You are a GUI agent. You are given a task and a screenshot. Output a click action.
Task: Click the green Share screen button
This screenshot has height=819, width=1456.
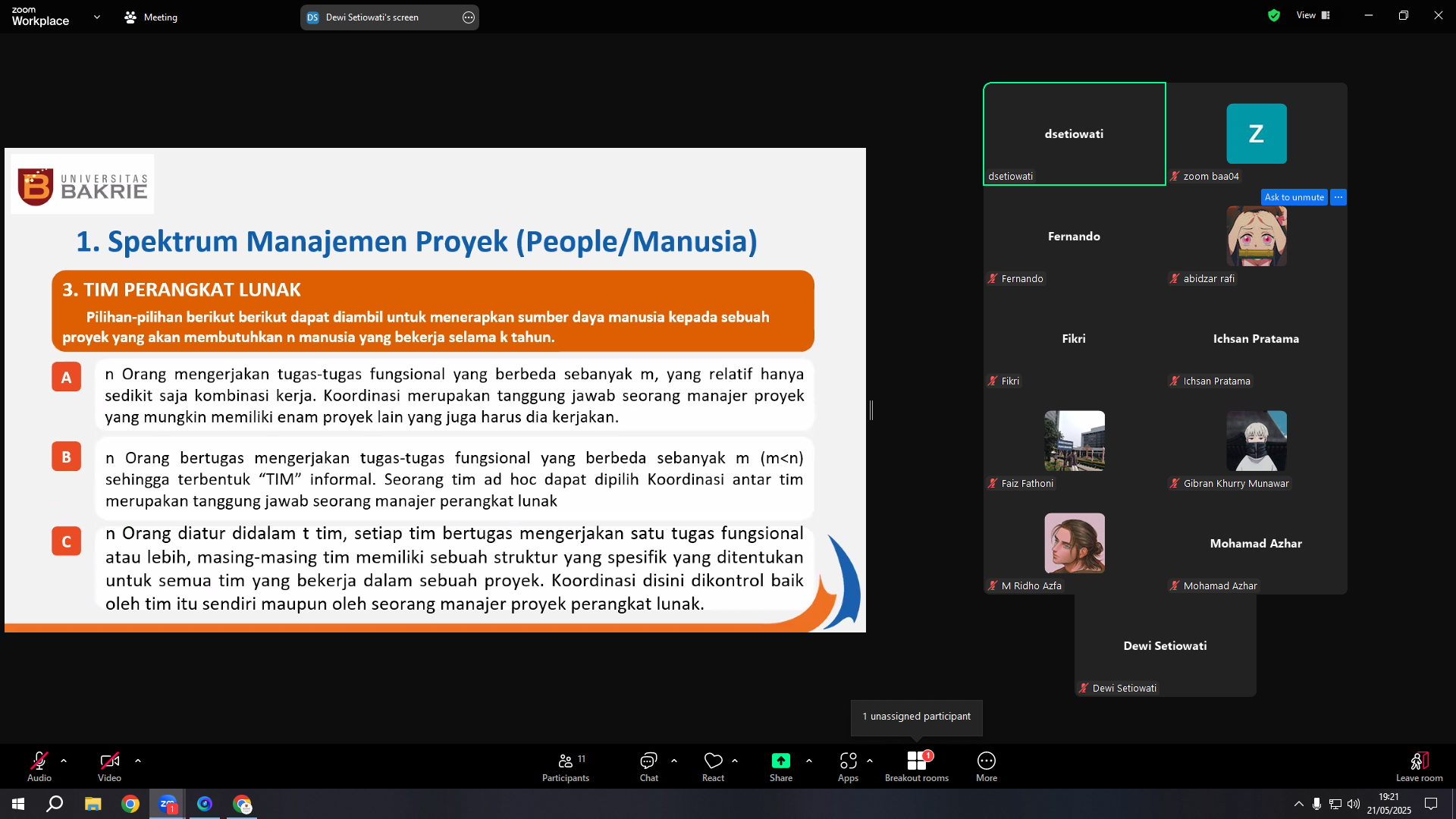tap(781, 766)
